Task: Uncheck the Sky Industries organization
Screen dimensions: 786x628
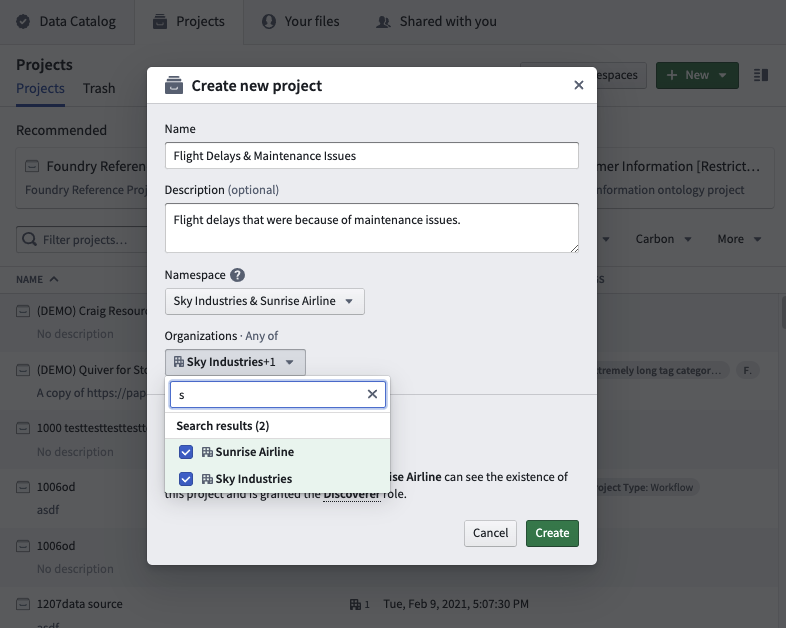Action: 186,479
